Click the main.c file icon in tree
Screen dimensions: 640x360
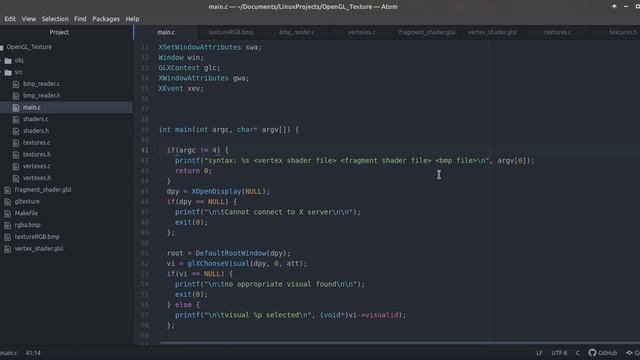coord(16,108)
